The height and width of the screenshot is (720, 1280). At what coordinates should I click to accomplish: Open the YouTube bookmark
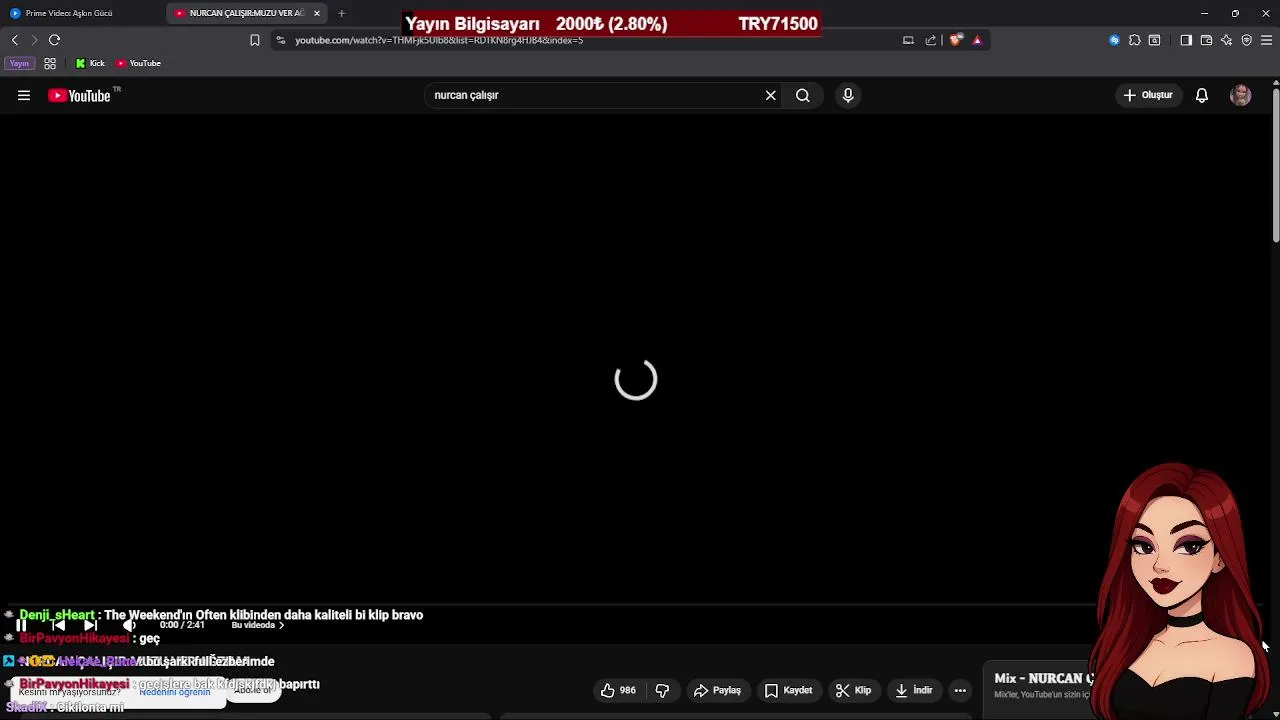138,63
